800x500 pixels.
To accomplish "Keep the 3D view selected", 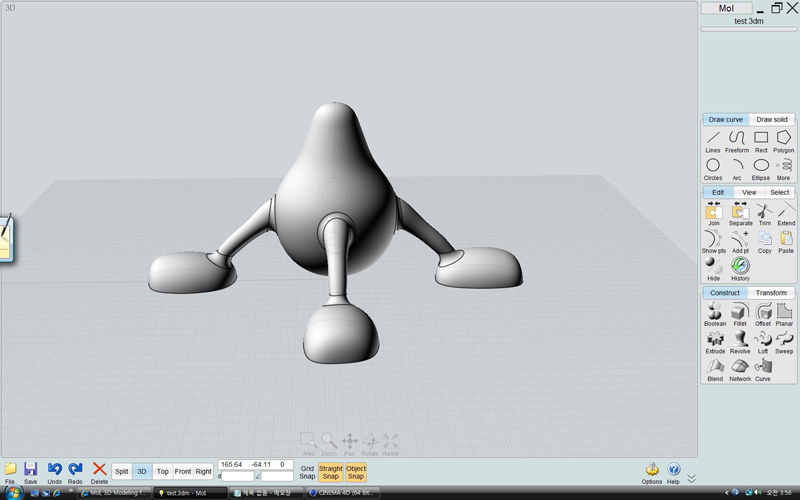I will click(x=142, y=471).
